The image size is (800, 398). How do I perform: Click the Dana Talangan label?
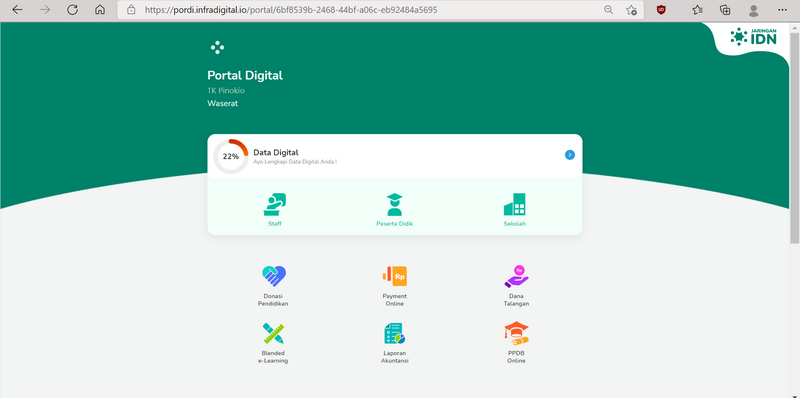tap(516, 300)
